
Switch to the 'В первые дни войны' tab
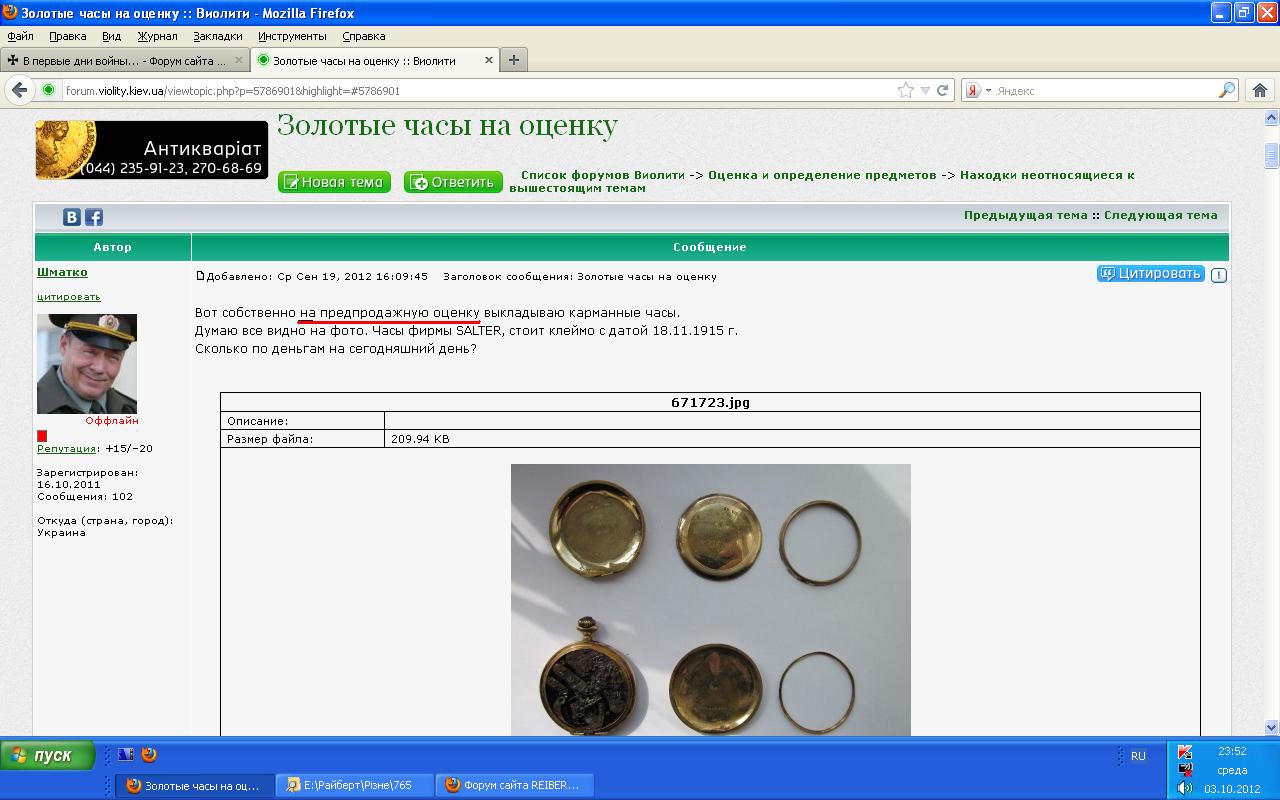tap(124, 61)
